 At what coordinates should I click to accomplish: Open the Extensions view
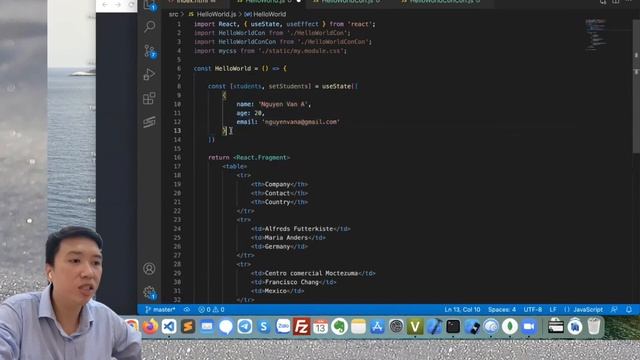pyautogui.click(x=149, y=98)
